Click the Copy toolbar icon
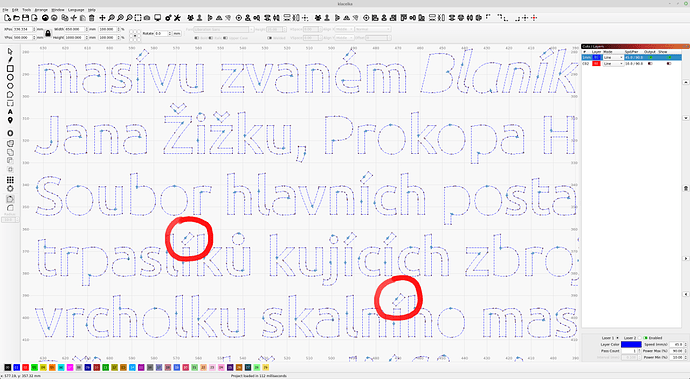 click(65, 18)
